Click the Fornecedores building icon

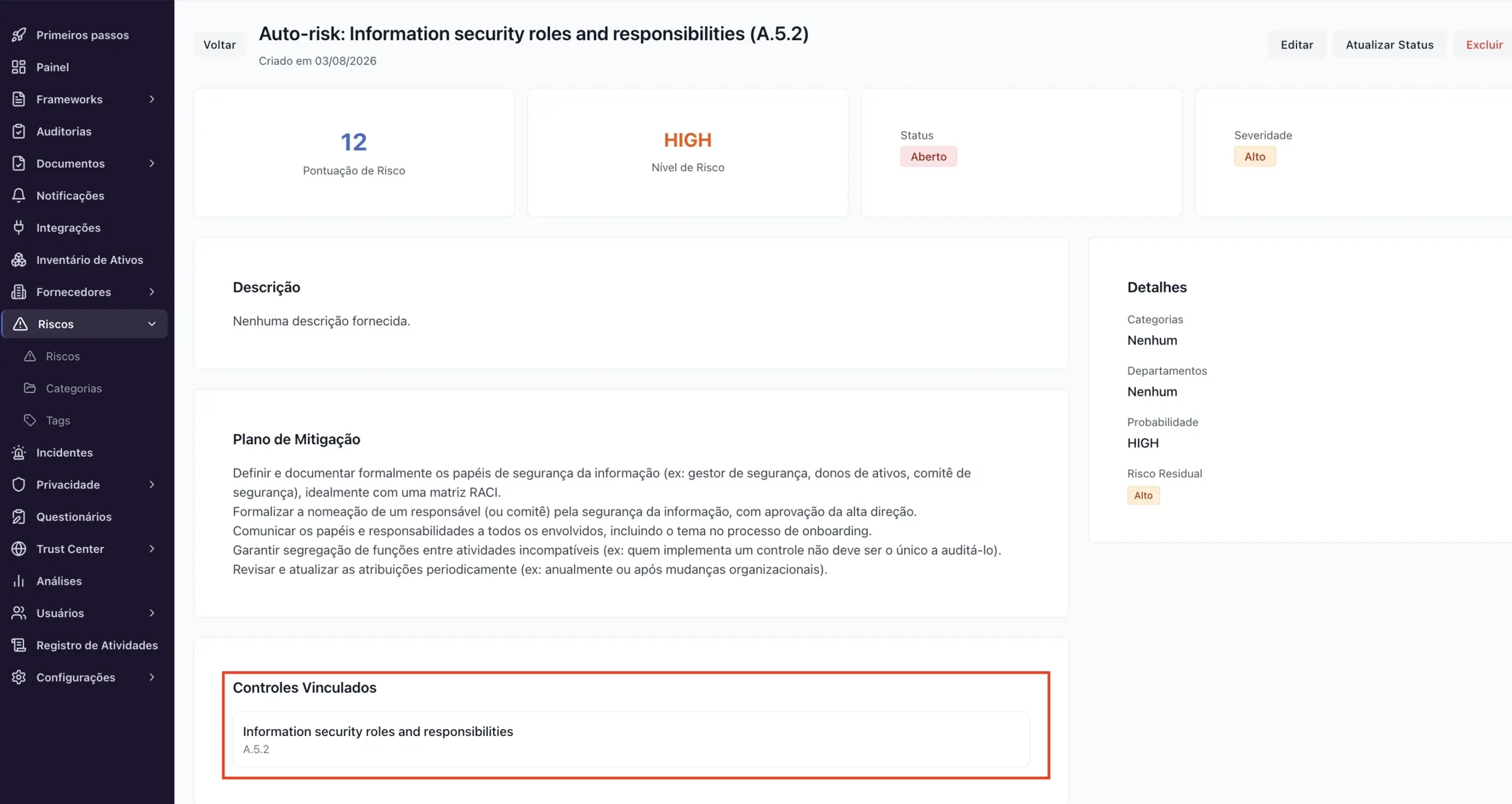(x=19, y=292)
